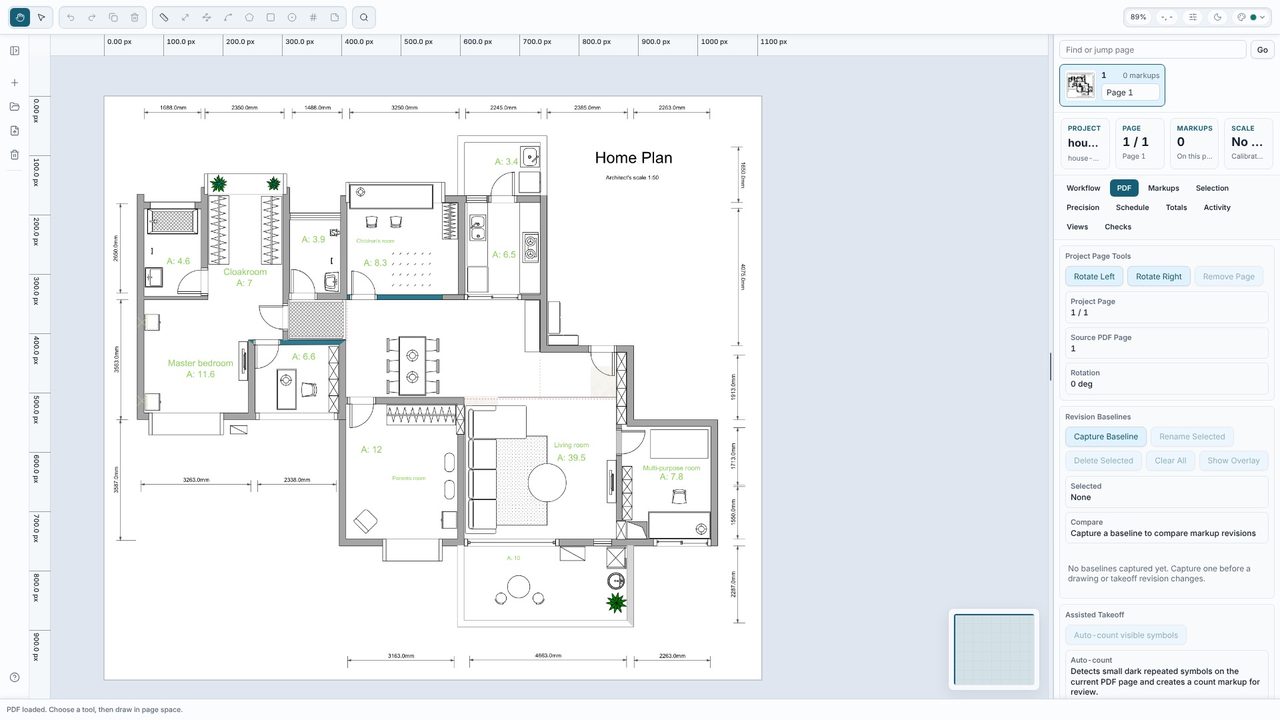1280x720 pixels.
Task: Open the Precision tab
Action: [1083, 208]
